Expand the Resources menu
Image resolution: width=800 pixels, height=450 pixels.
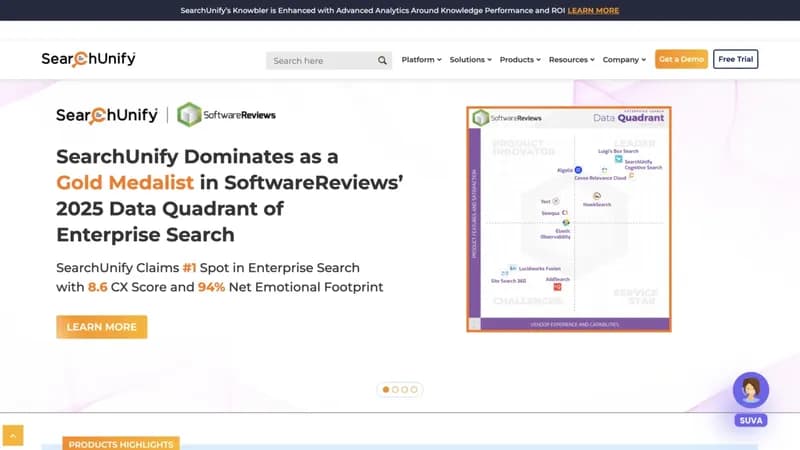[x=571, y=60]
